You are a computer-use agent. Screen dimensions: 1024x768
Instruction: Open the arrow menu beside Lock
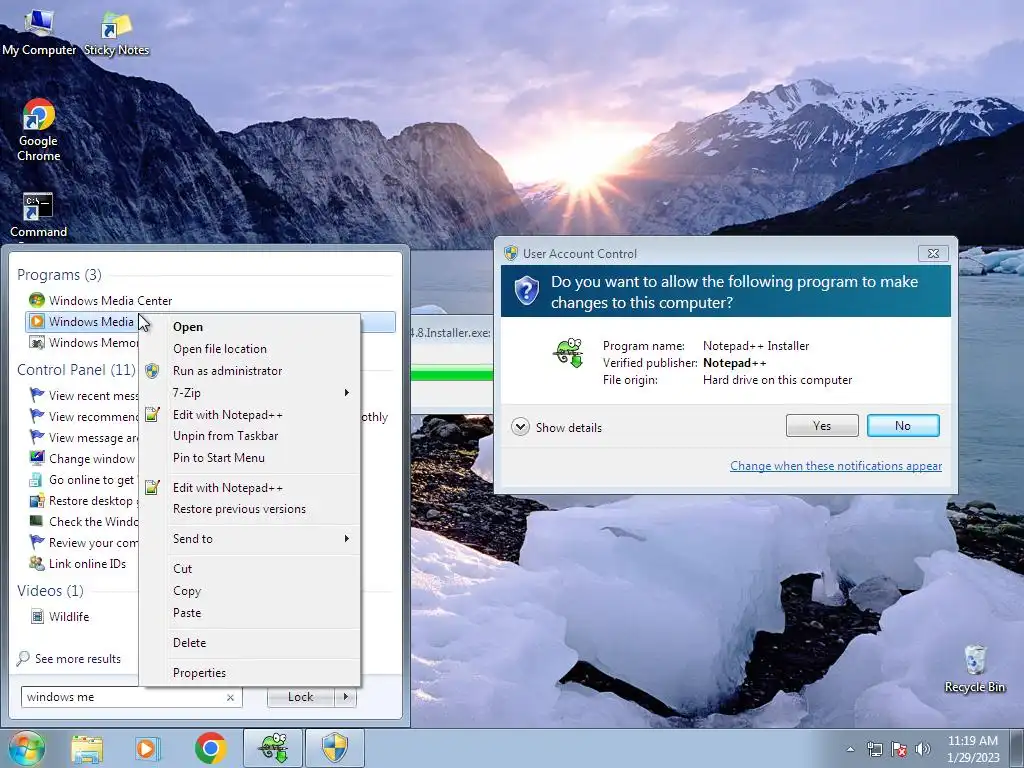coord(345,697)
